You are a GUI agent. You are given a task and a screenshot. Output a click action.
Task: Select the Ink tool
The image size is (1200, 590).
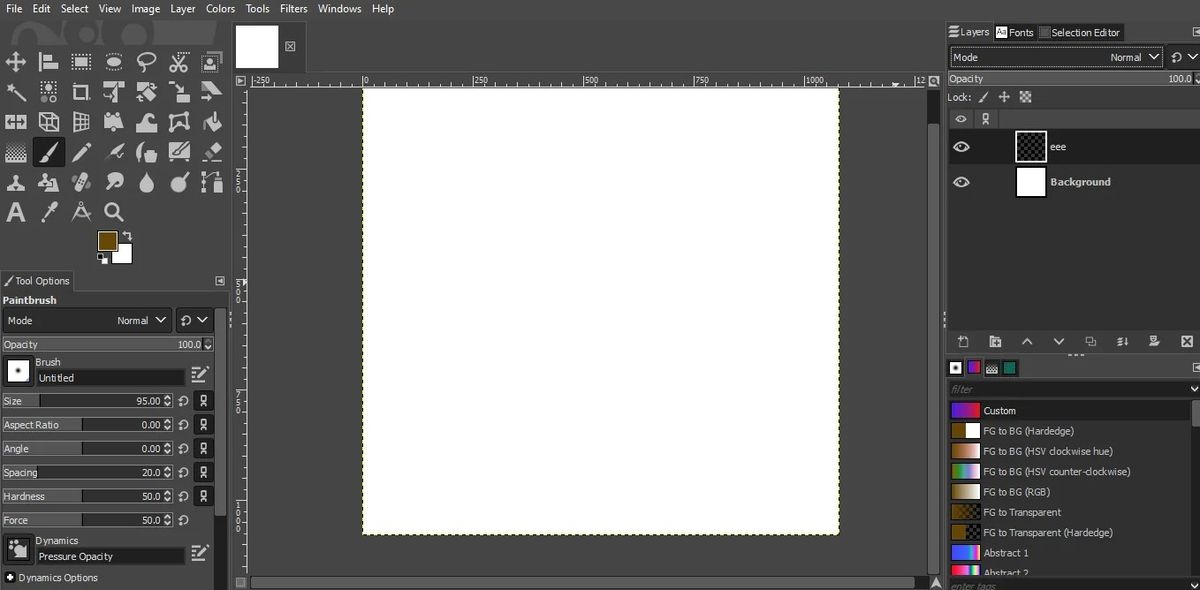pyautogui.click(x=146, y=152)
